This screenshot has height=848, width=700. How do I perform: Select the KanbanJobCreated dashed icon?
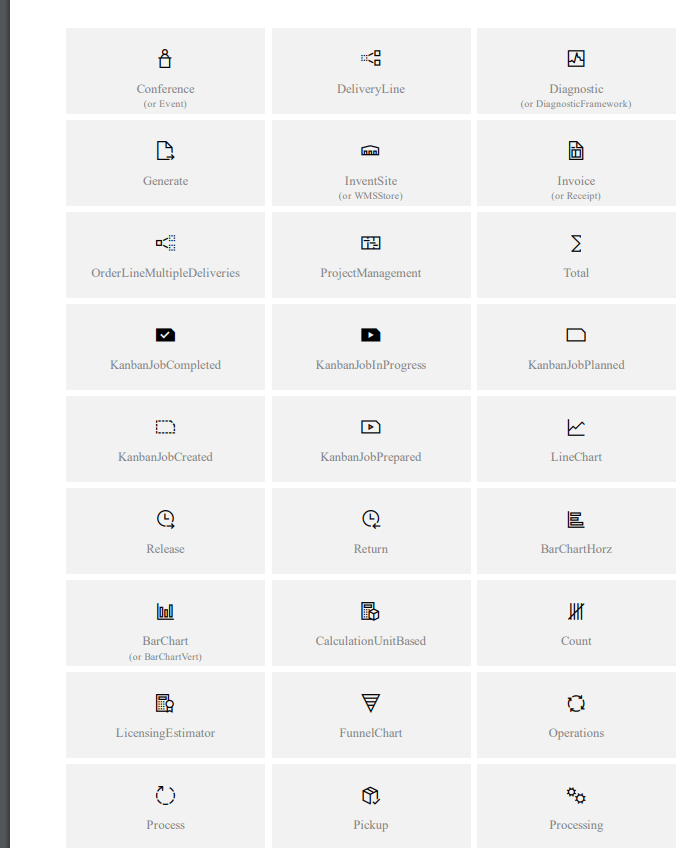(x=165, y=427)
